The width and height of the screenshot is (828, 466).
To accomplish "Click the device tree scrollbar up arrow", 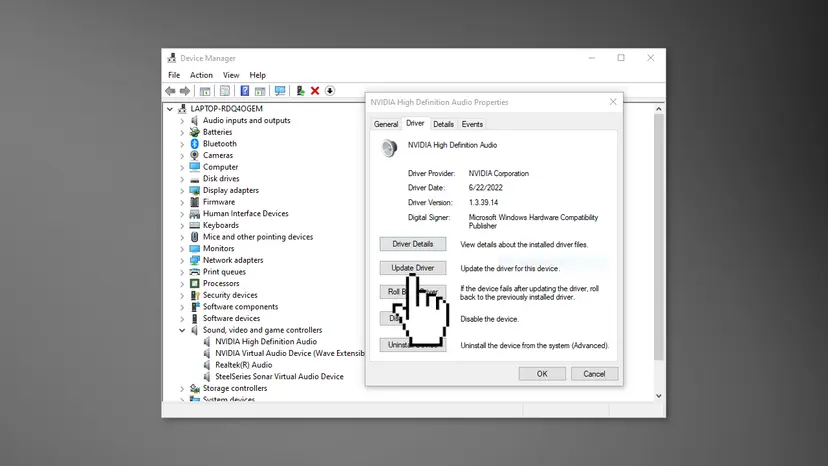I will (658, 109).
